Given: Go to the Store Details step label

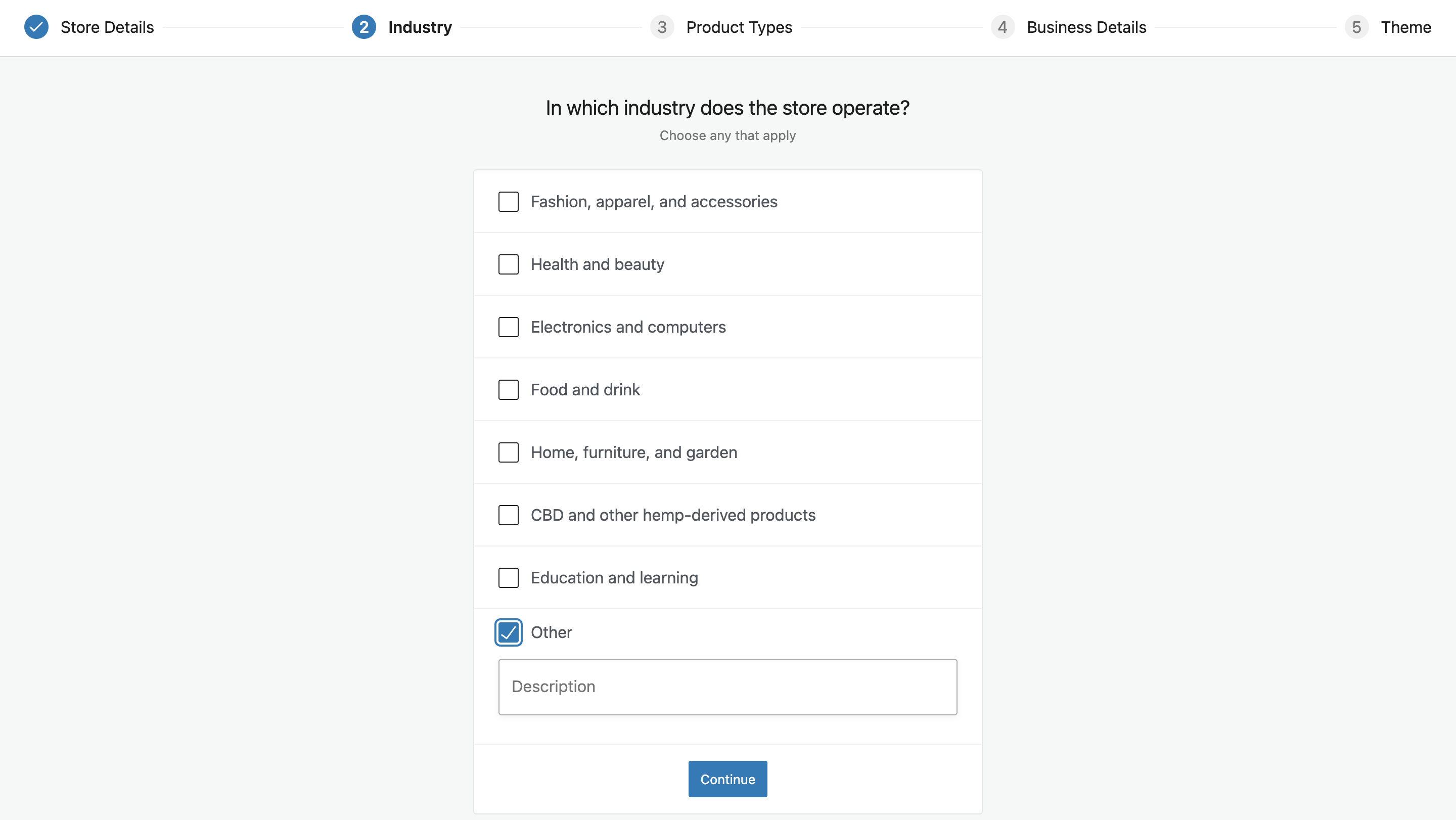Looking at the screenshot, I should (x=107, y=27).
